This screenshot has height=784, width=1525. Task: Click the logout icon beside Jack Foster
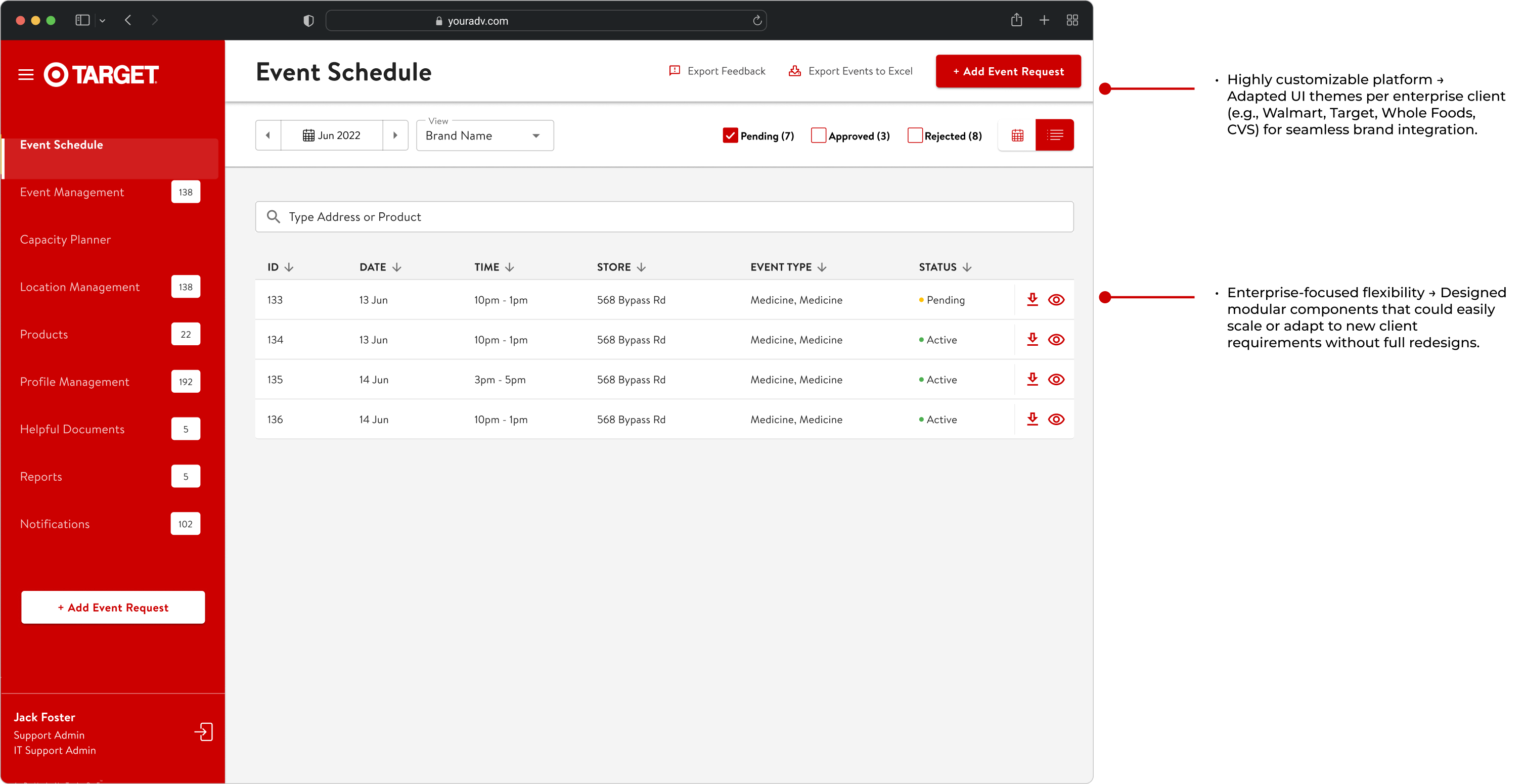[204, 732]
